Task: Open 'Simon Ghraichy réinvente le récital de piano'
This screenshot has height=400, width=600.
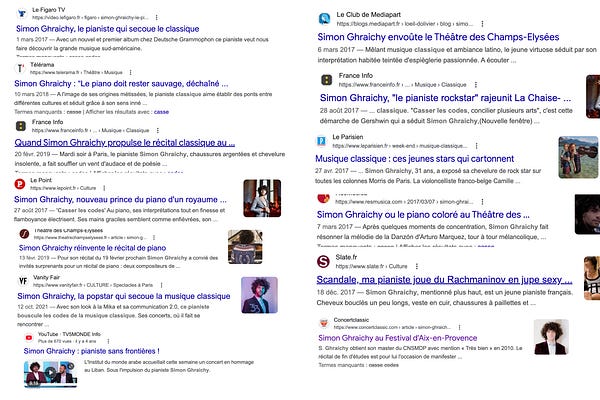Action: tap(93, 248)
